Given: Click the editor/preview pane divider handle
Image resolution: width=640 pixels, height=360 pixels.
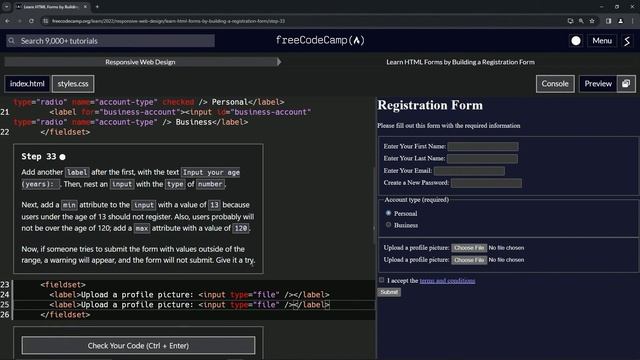Looking at the screenshot, I should coord(374,229).
